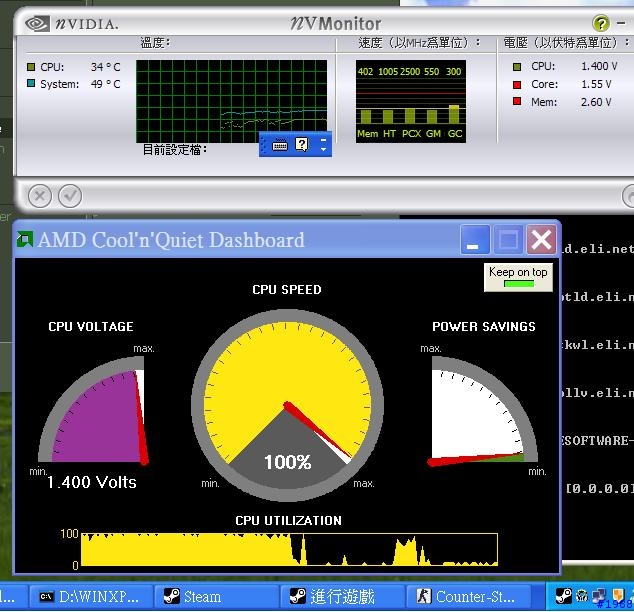Click the 100% CPU speed readout
Viewport: 634px width, 612px height.
point(287,462)
